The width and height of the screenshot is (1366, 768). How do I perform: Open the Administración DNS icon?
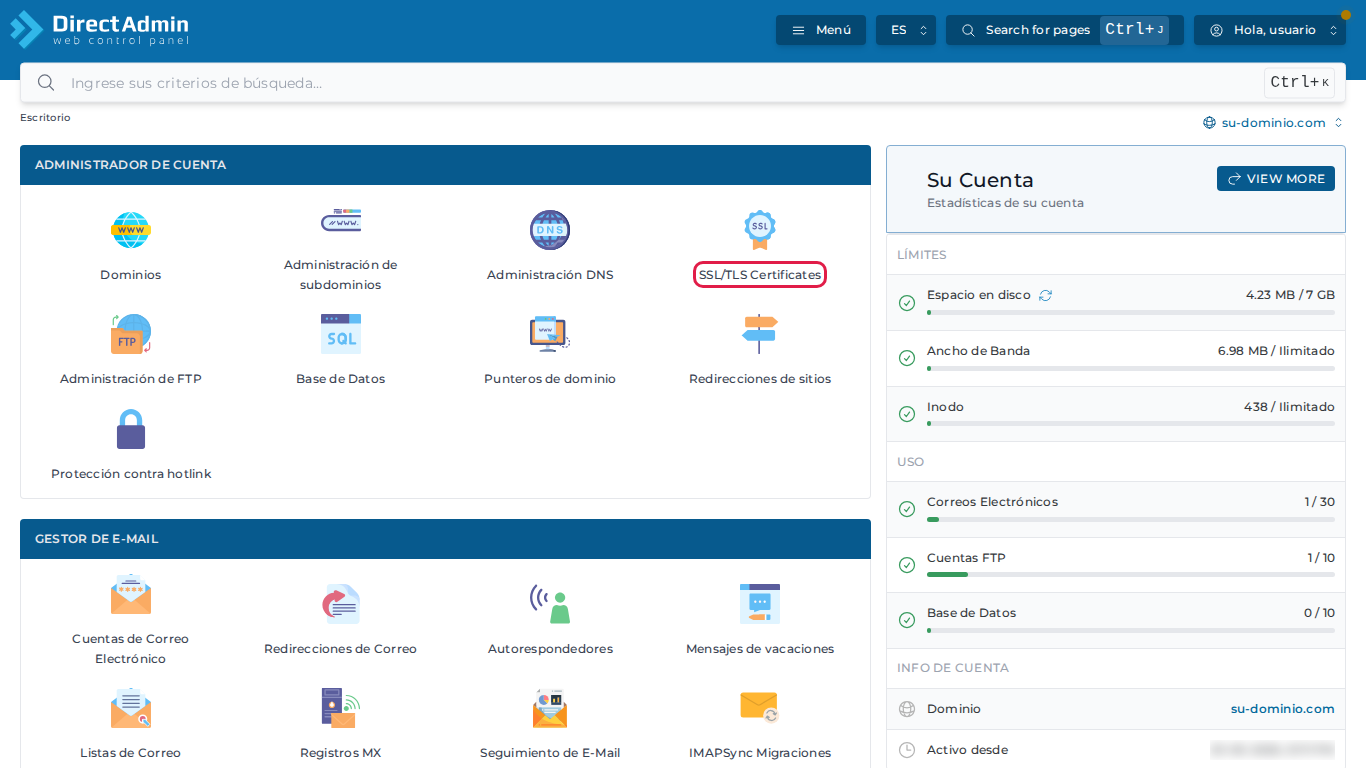tap(550, 230)
